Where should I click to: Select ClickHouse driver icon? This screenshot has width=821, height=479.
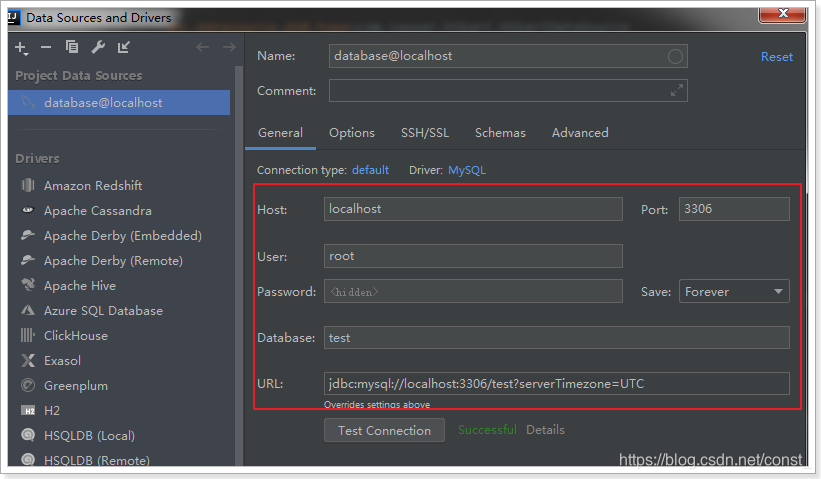click(x=28, y=335)
